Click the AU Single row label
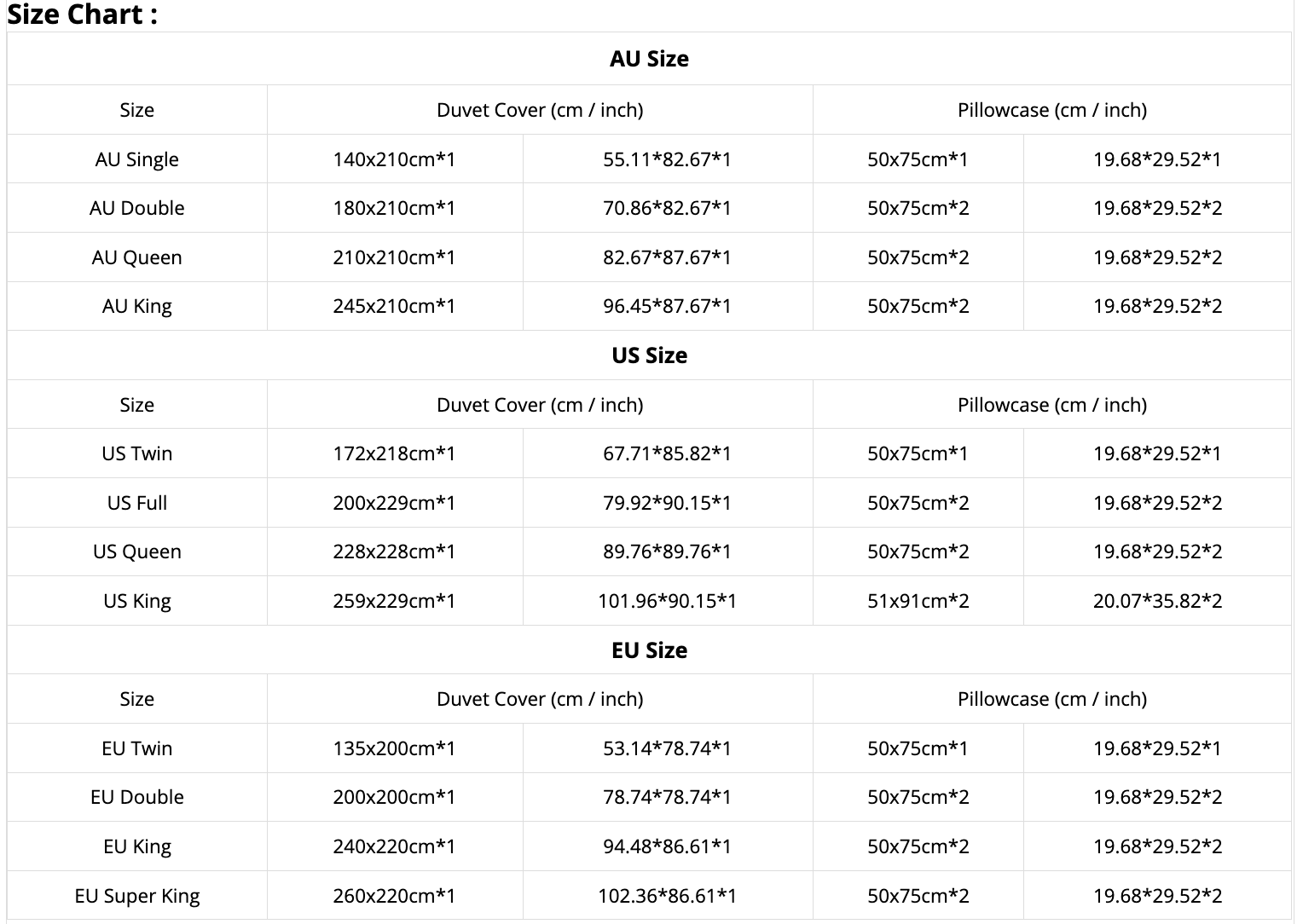 click(x=136, y=159)
